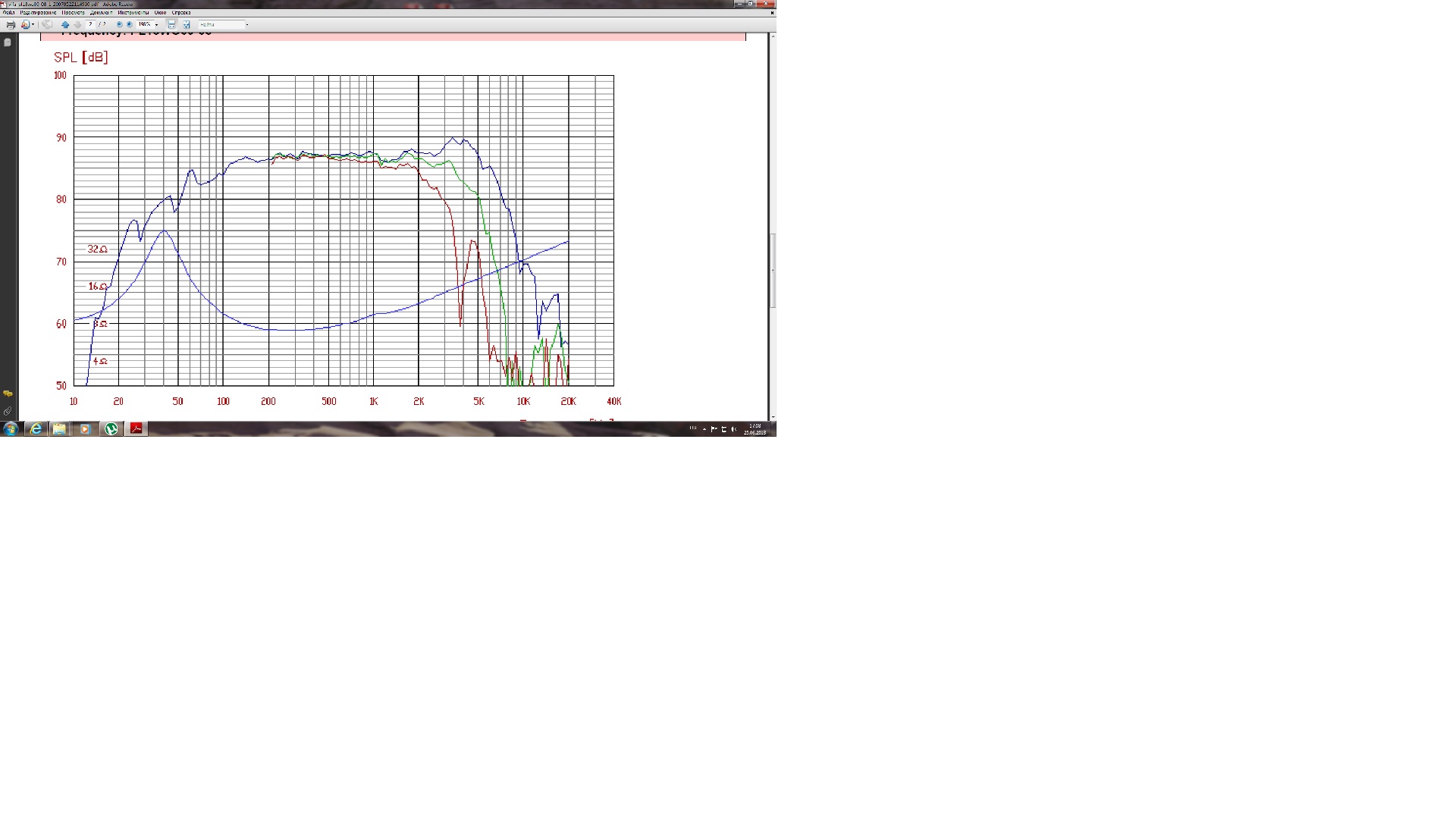The image size is (1456, 819).
Task: Click the zoom out round button
Action: pos(119,24)
